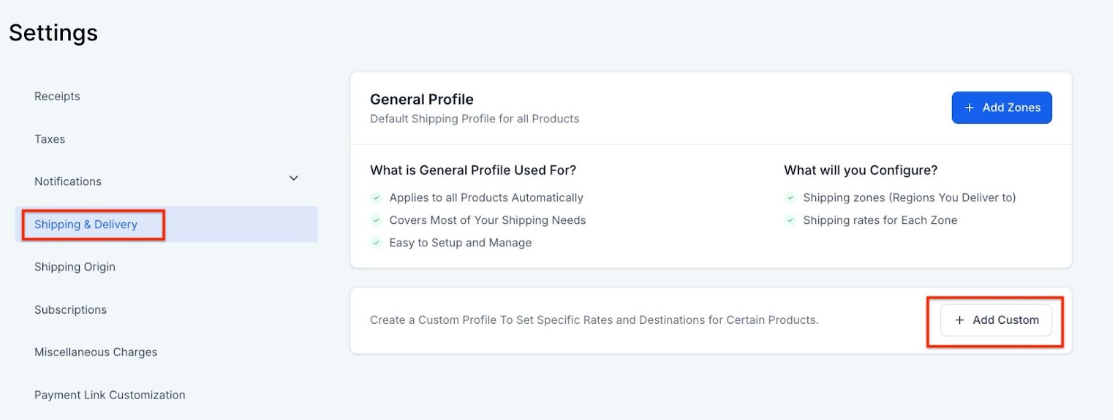This screenshot has width=1113, height=420.
Task: Go to the Taxes settings page
Action: point(50,139)
